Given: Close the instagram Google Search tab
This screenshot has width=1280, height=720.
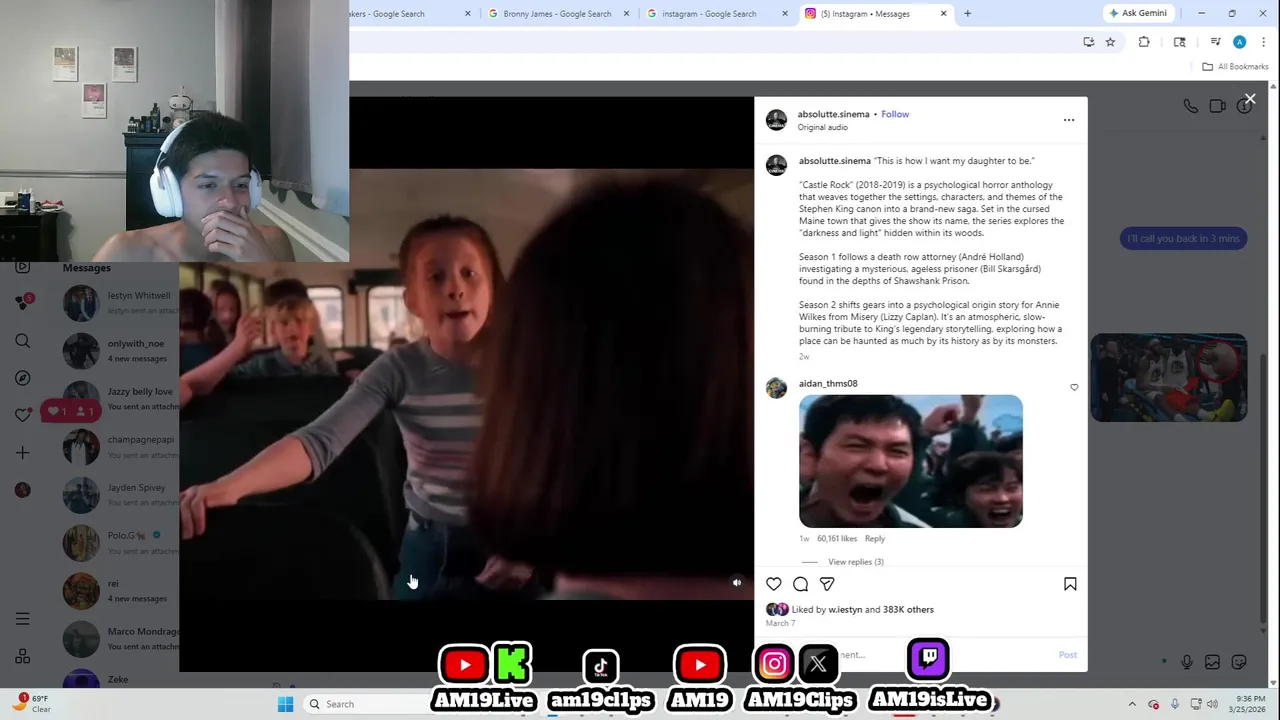Looking at the screenshot, I should pyautogui.click(x=784, y=14).
